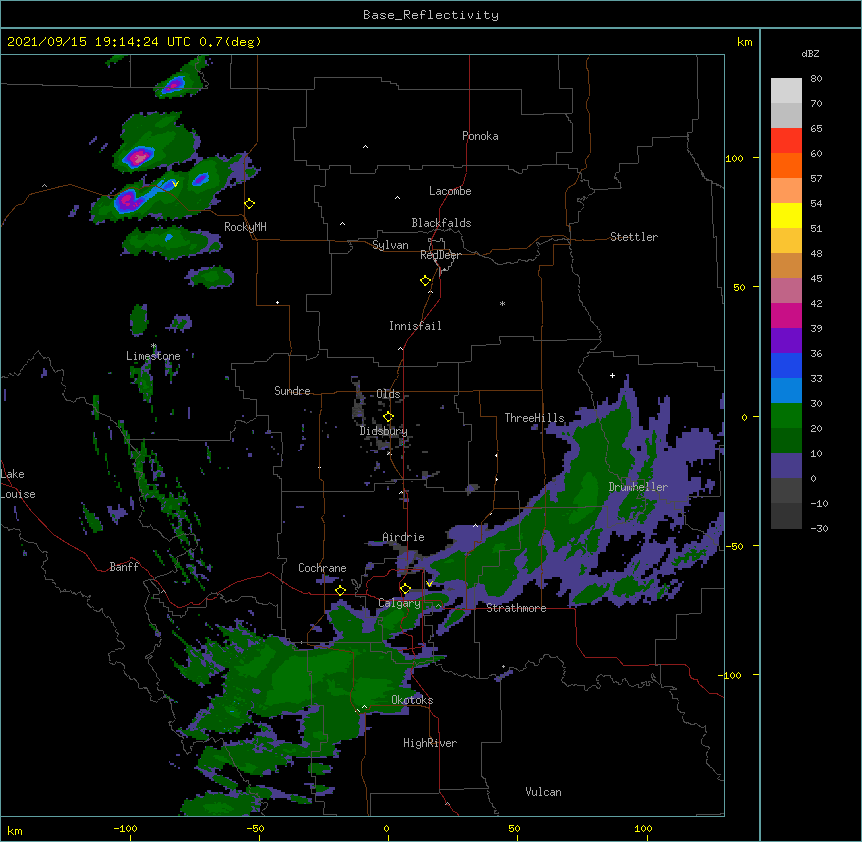Click the Strathmore city label
Viewport: 862px width, 842px height.
516,608
